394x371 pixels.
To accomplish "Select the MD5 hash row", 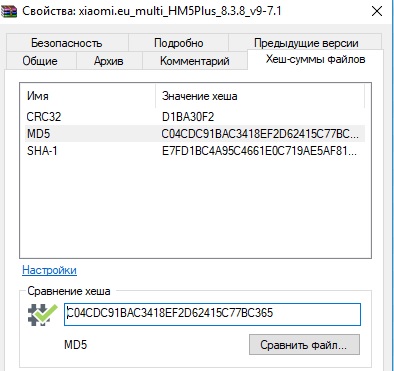I will 195,134.
